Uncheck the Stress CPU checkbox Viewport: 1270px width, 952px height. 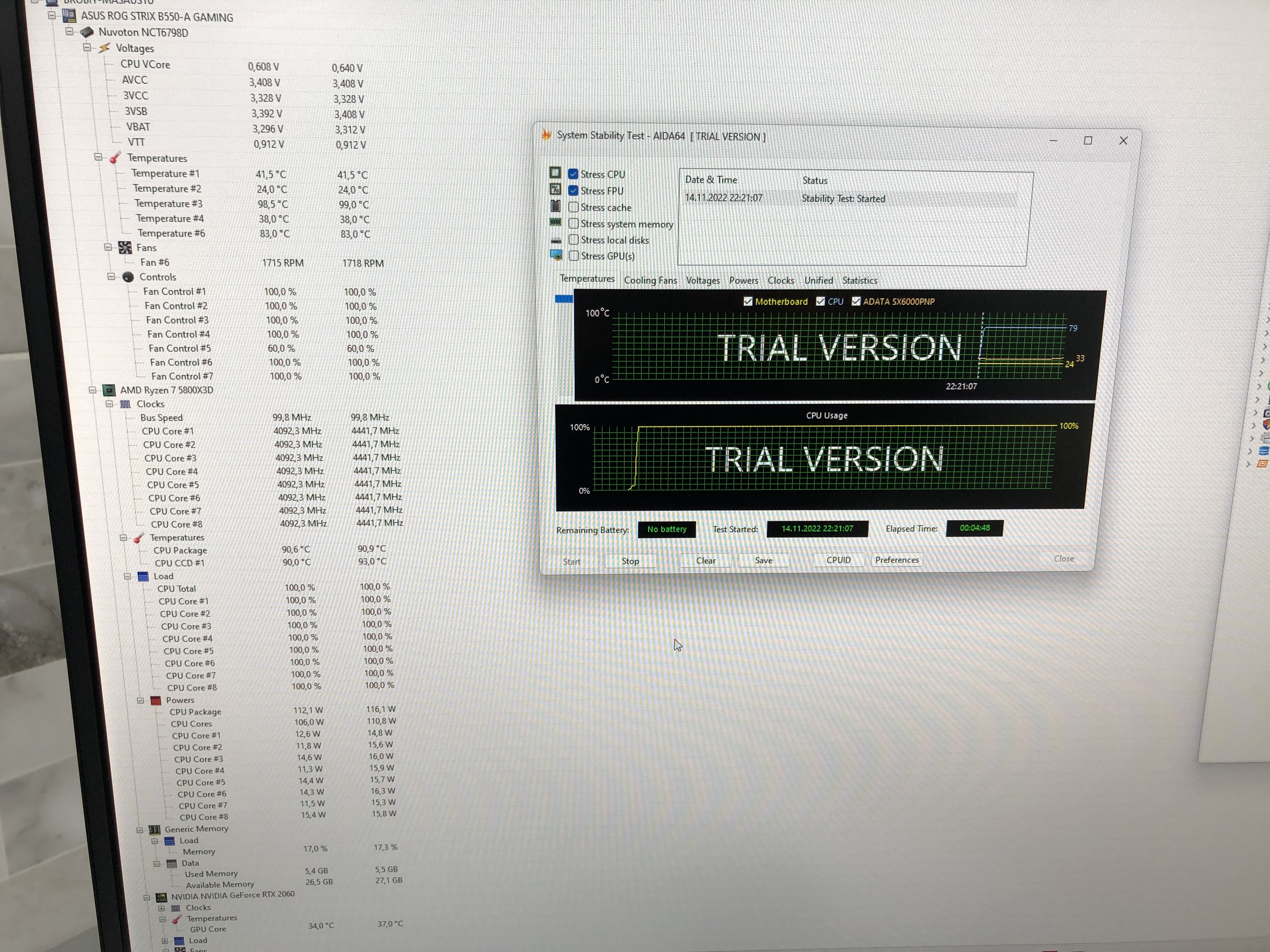[572, 173]
